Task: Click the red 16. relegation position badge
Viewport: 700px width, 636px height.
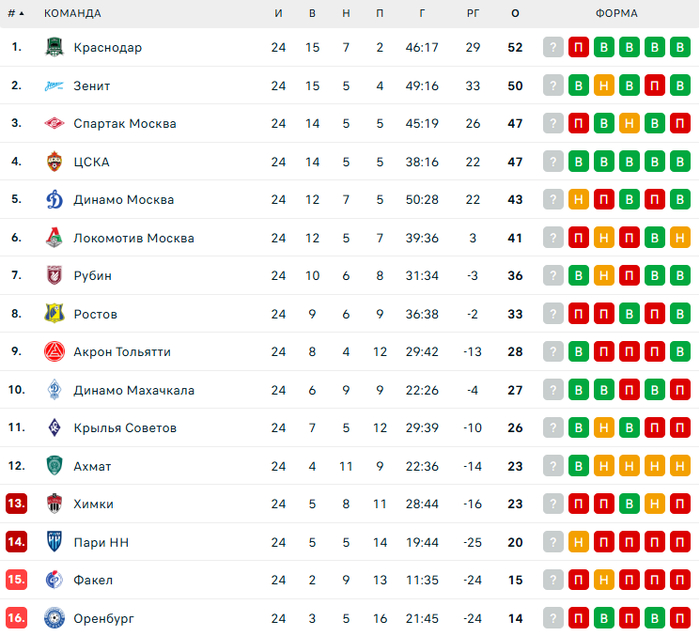Action: click(x=16, y=618)
